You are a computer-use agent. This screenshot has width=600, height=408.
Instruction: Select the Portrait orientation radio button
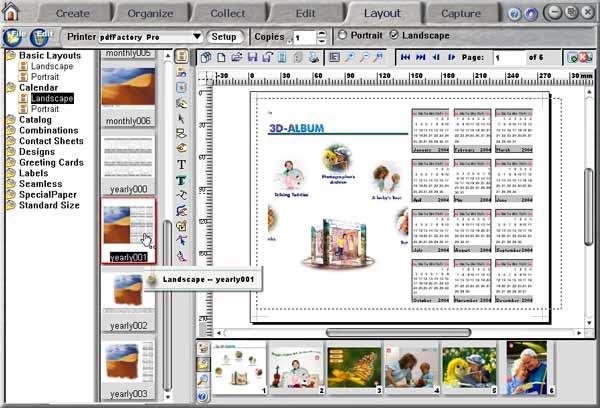click(x=342, y=35)
